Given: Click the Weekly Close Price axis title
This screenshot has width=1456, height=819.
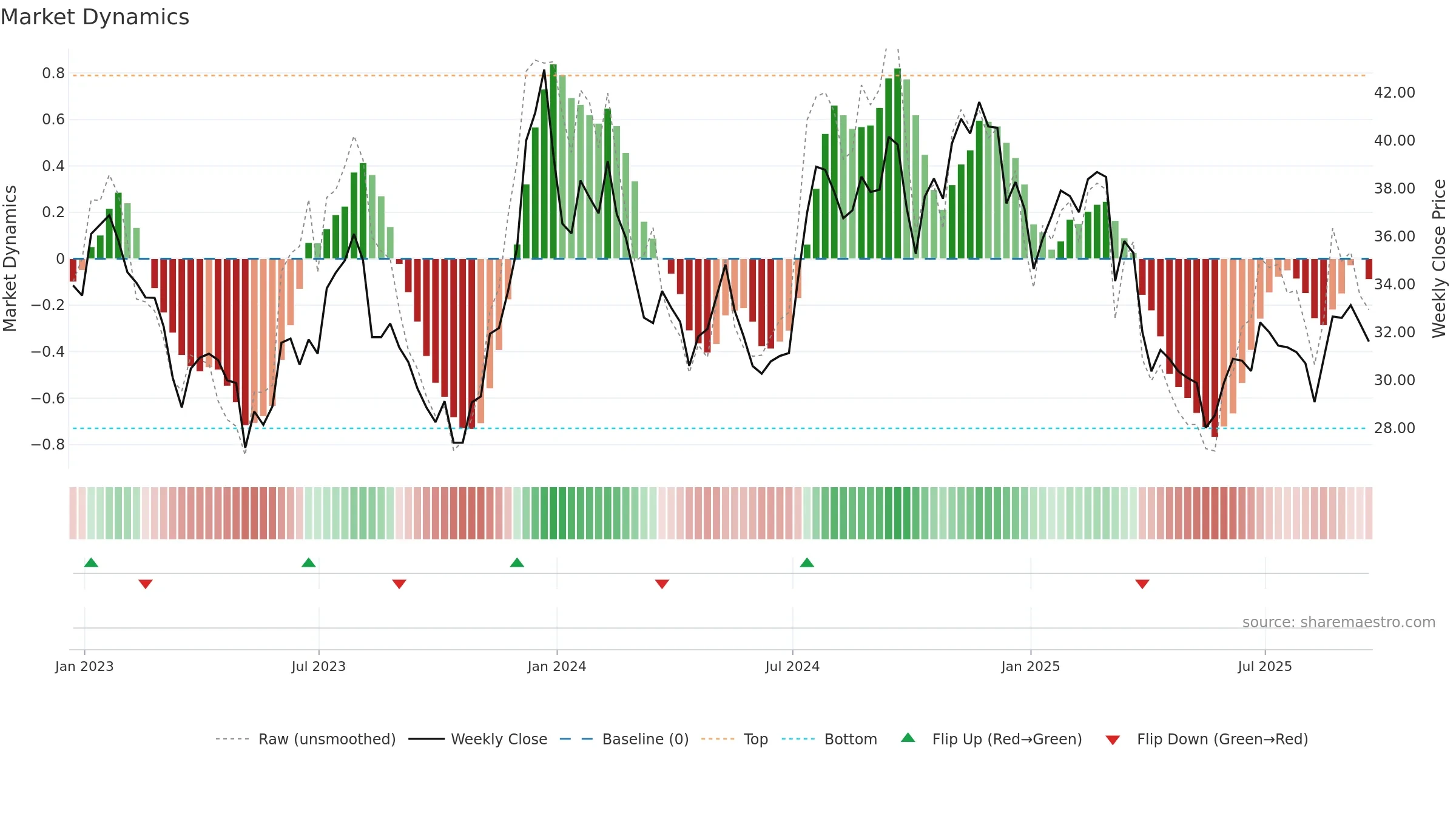Looking at the screenshot, I should (1440, 258).
